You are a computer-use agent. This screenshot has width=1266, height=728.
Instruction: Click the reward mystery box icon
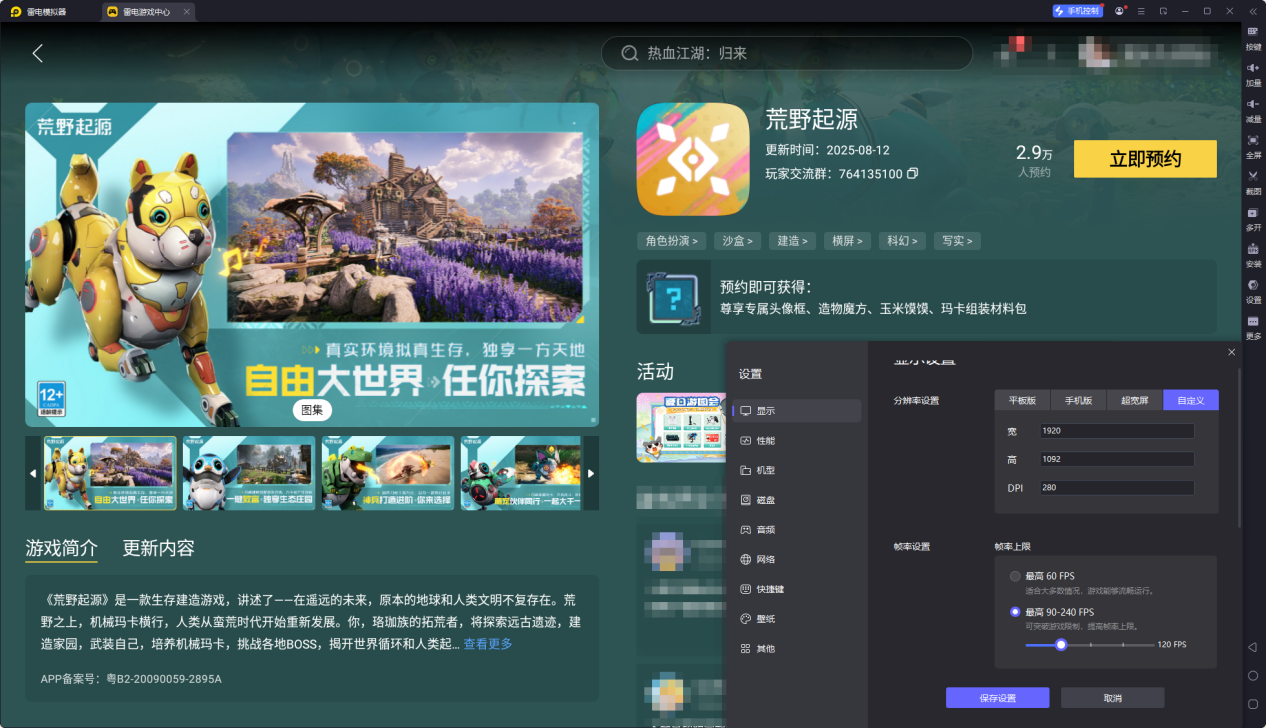pos(673,297)
